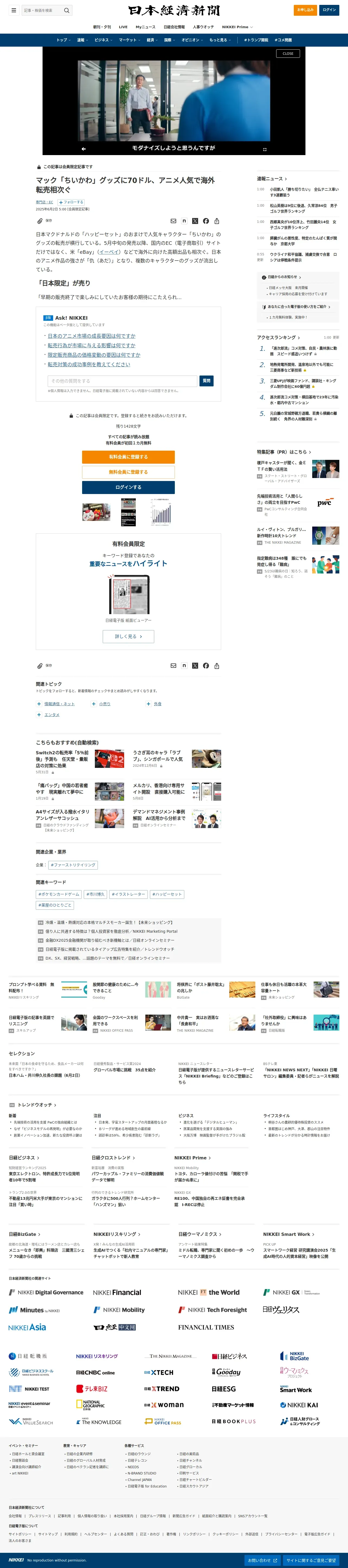The width and height of the screenshot is (348, 1568).
Task: Open the #トランプ関税 tag in nav
Action: tap(256, 40)
